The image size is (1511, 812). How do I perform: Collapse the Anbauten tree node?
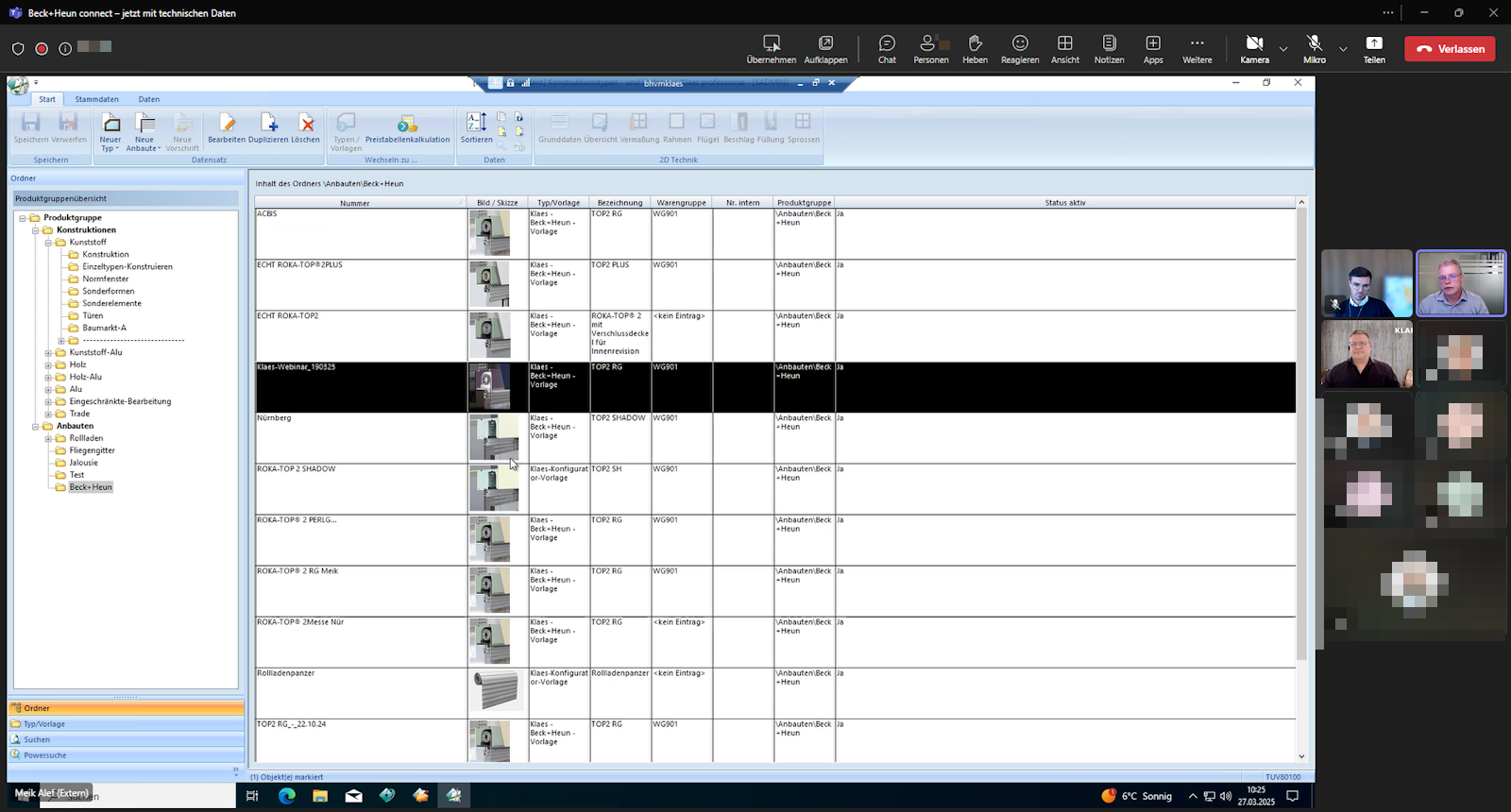click(x=36, y=427)
